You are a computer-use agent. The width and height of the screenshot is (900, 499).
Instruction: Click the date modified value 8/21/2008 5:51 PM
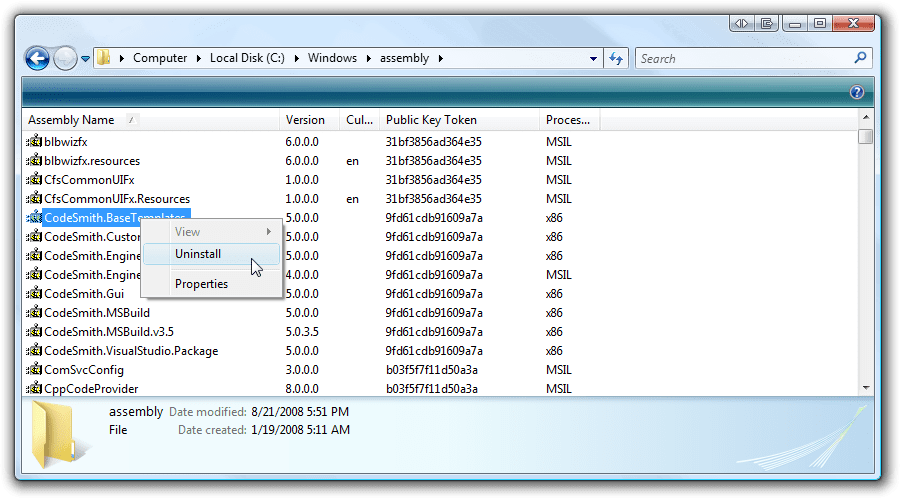pos(300,412)
